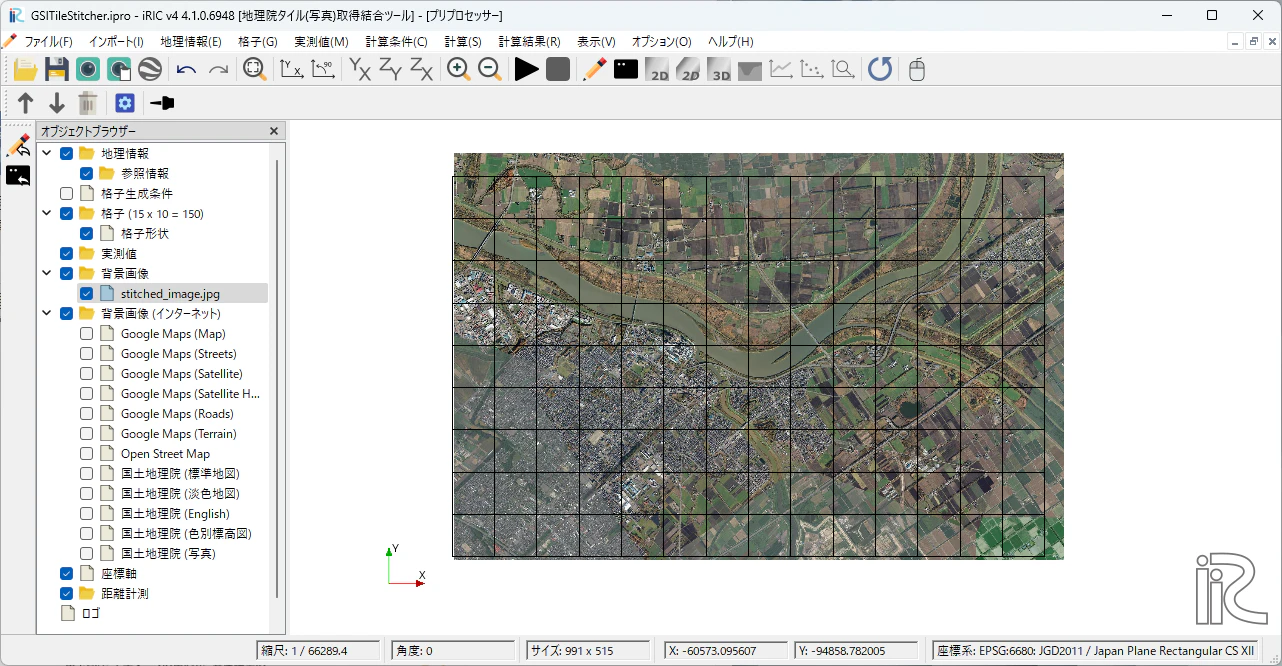Click the mouse hint icon
The width and height of the screenshot is (1282, 666).
click(x=917, y=69)
